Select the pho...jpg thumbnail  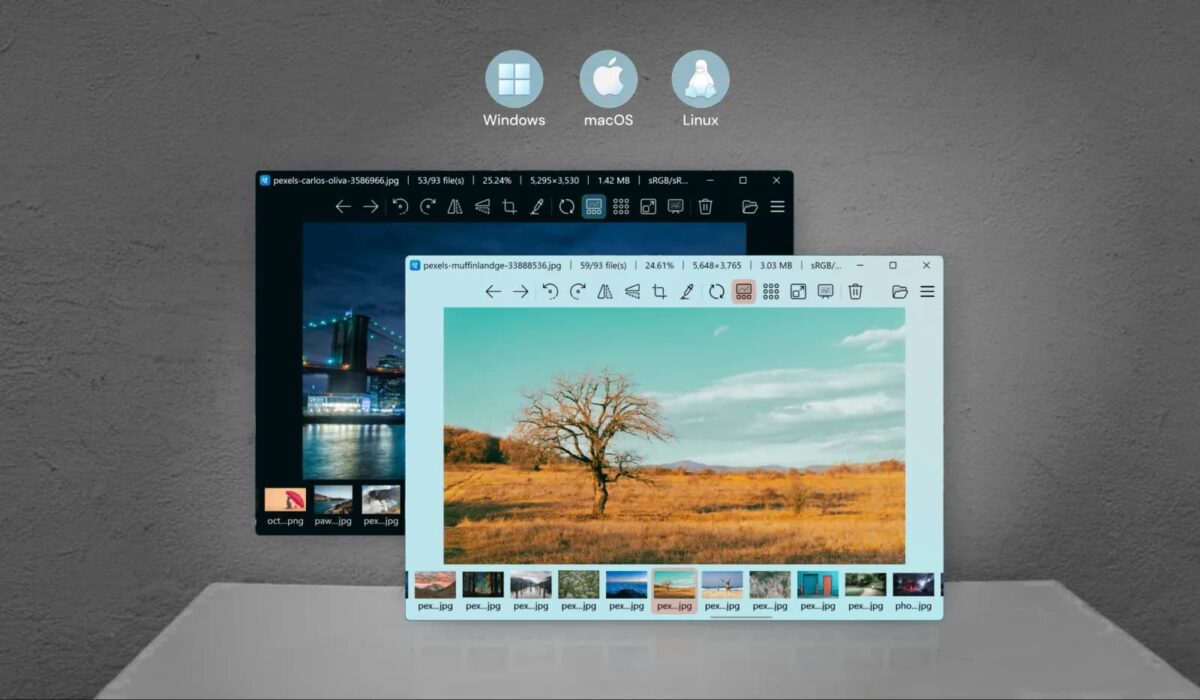tap(913, 591)
